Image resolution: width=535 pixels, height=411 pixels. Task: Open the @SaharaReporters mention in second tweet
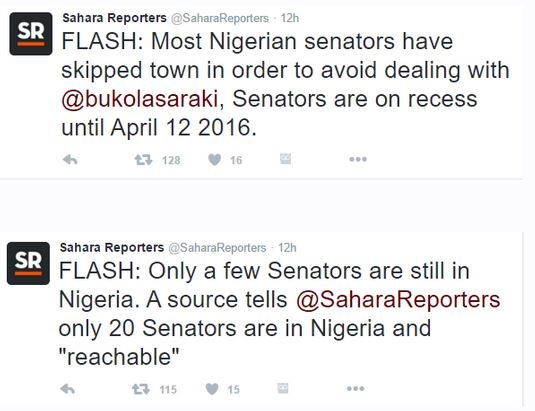coord(398,300)
